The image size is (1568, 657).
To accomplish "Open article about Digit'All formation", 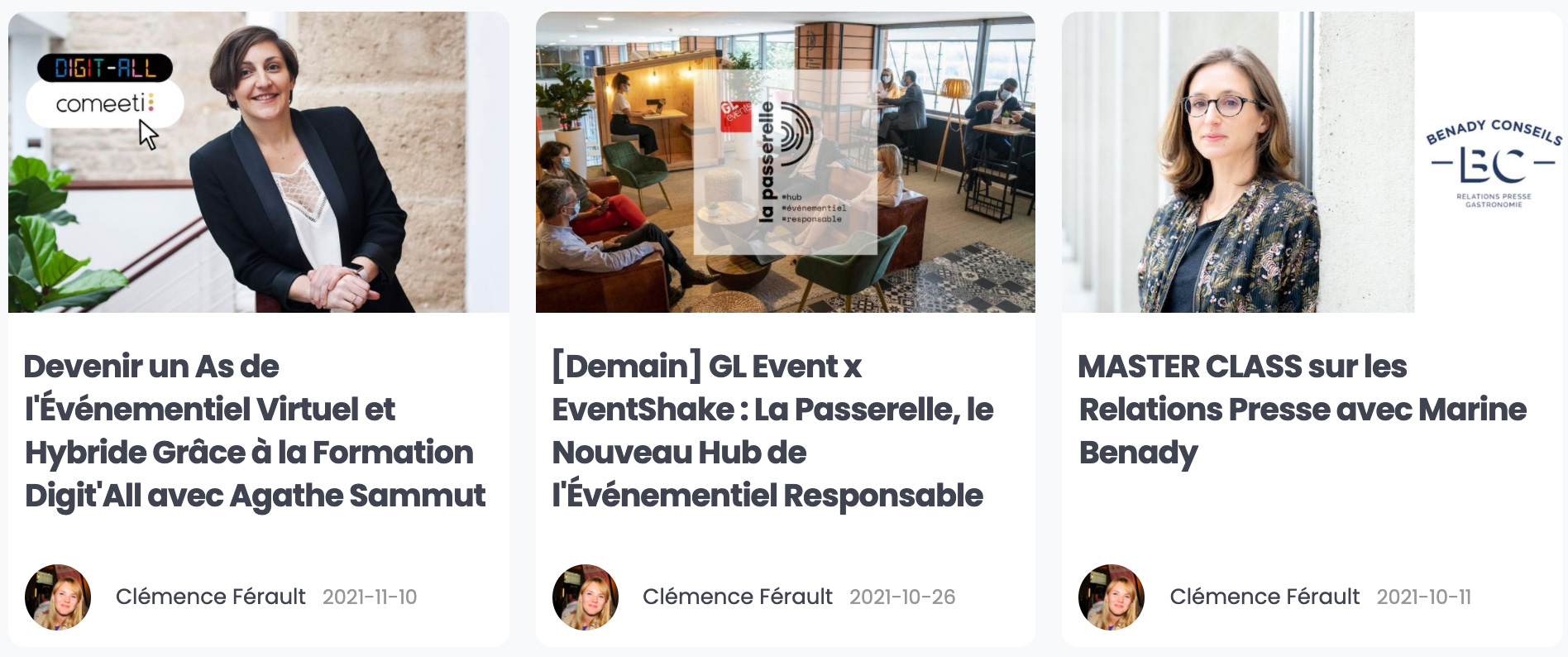I will click(x=255, y=430).
